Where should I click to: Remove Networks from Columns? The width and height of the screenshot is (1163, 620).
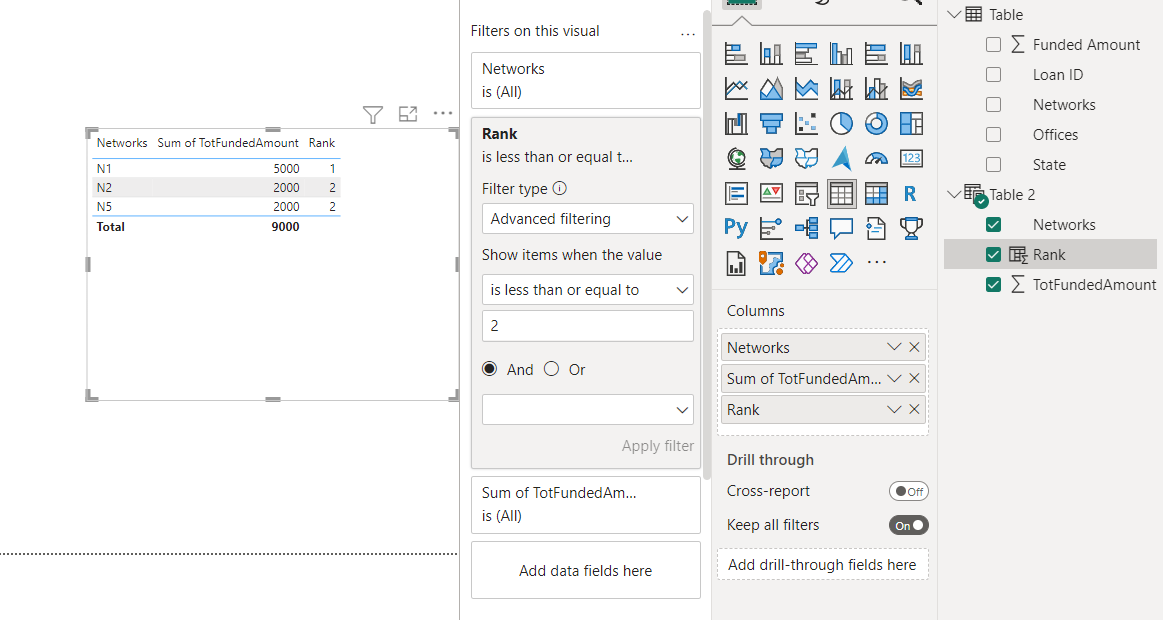[915, 347]
